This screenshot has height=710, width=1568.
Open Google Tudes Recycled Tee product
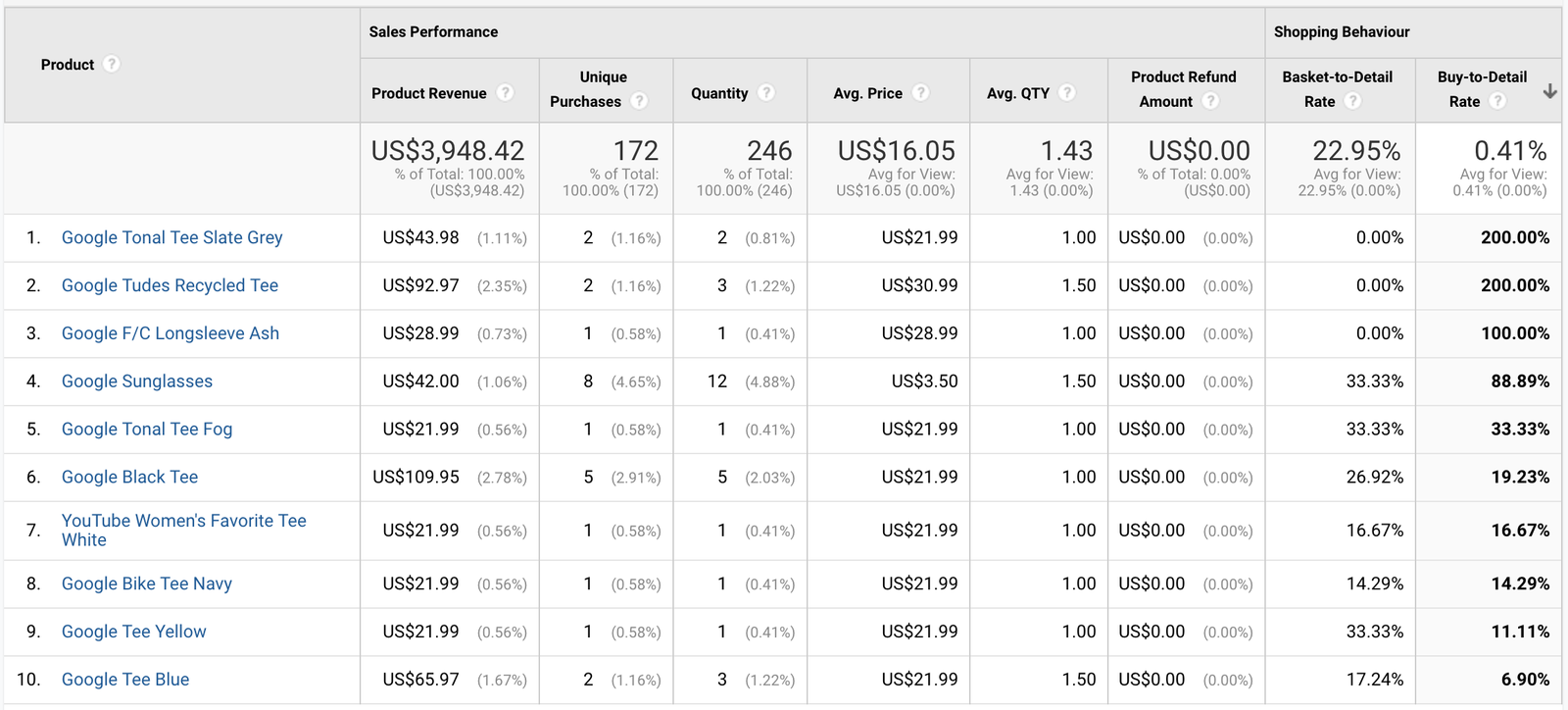[170, 285]
